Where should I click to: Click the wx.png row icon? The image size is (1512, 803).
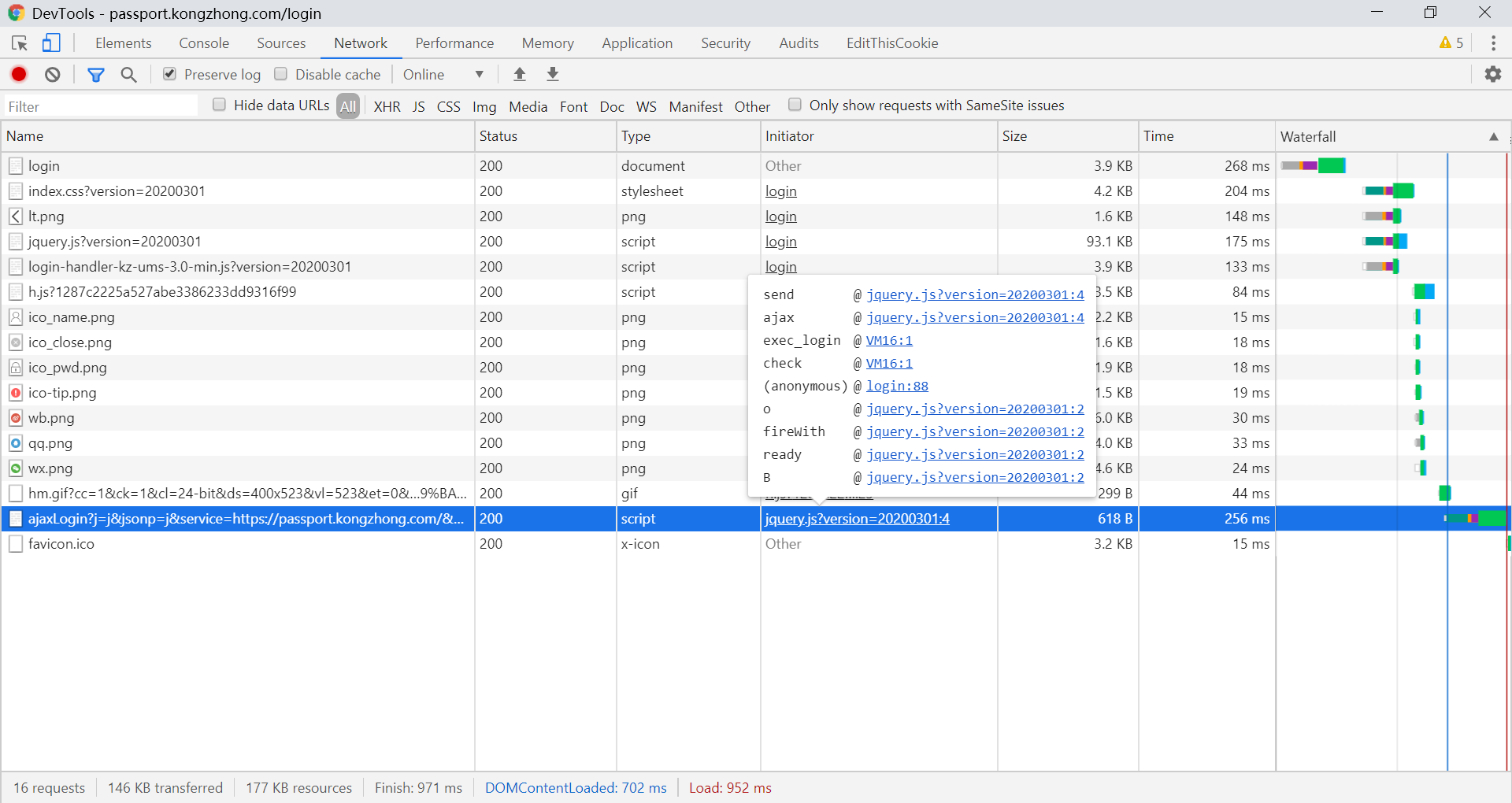click(16, 468)
